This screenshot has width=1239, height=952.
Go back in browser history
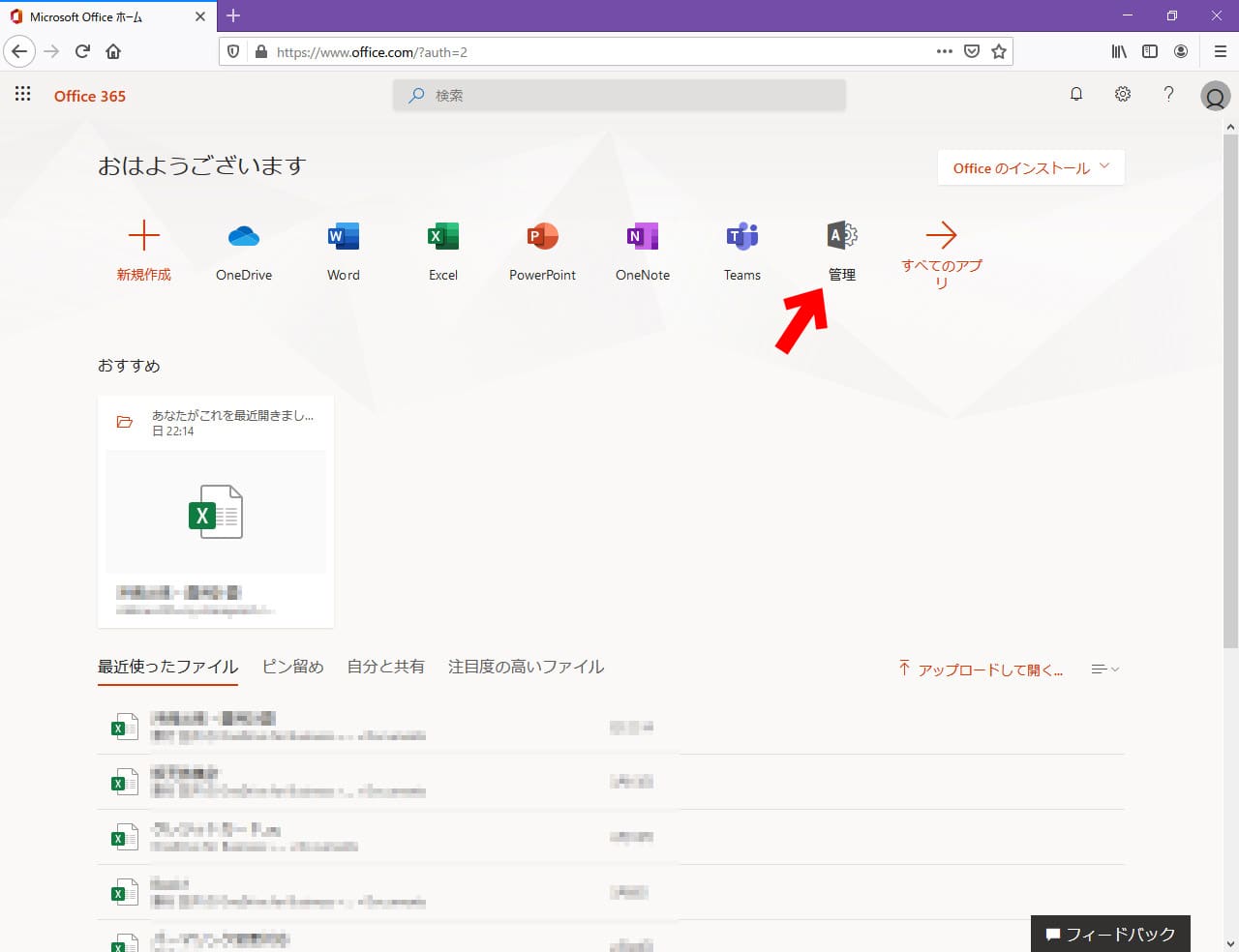19,51
